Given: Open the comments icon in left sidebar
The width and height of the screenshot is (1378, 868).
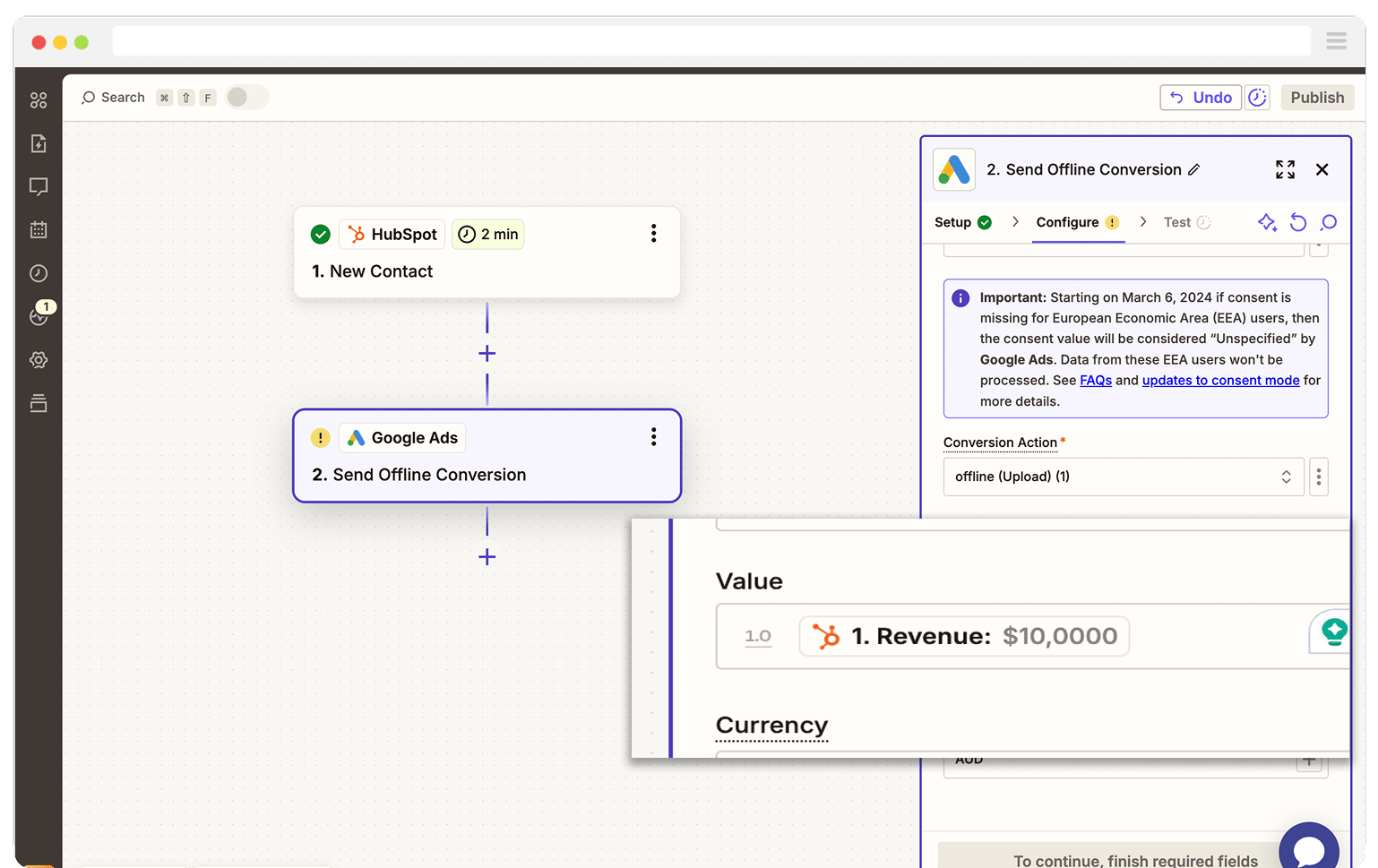Looking at the screenshot, I should (x=39, y=186).
